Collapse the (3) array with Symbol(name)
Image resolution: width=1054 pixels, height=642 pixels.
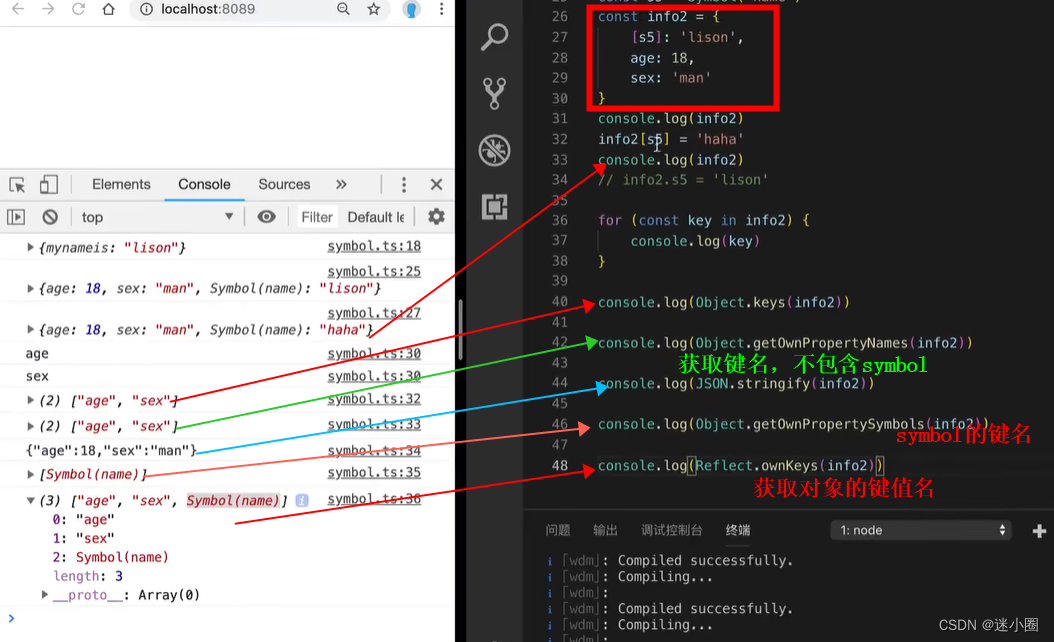click(30, 500)
